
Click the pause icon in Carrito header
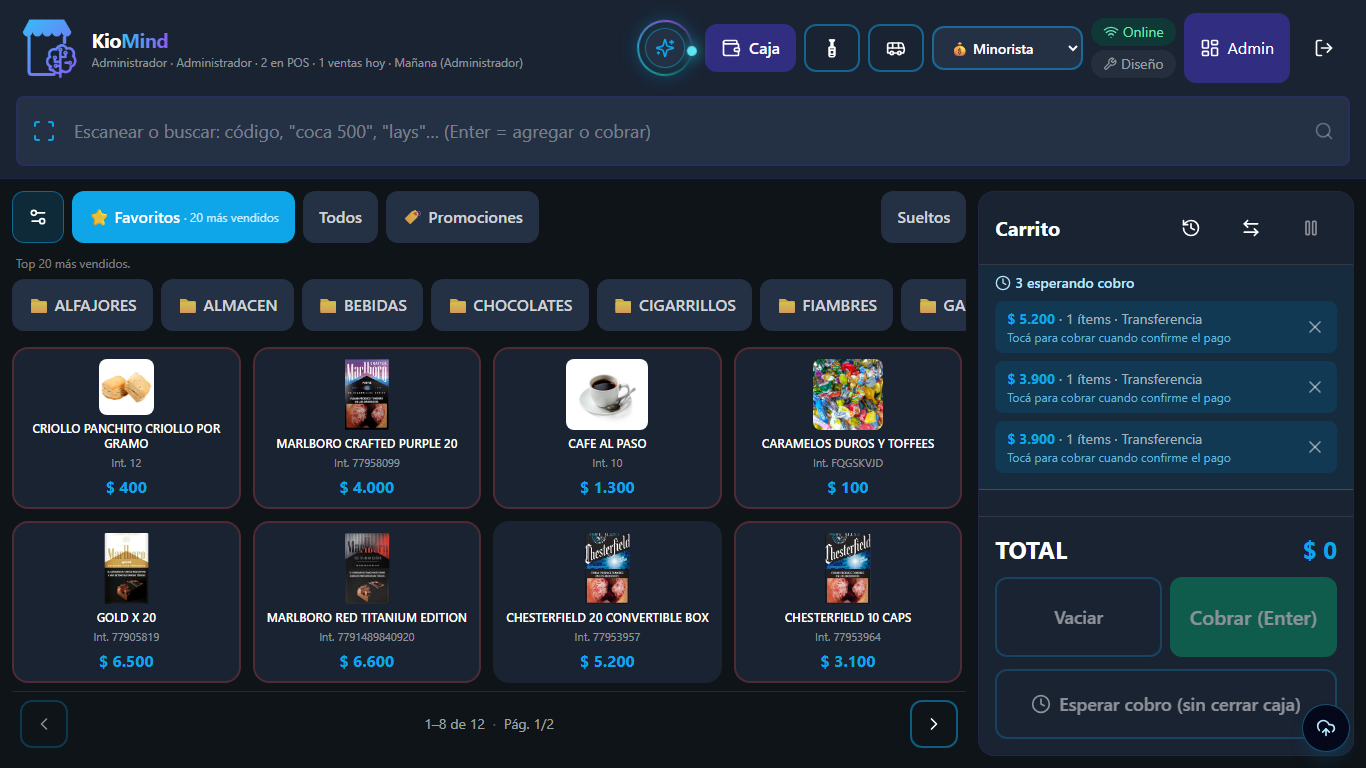tap(1310, 228)
